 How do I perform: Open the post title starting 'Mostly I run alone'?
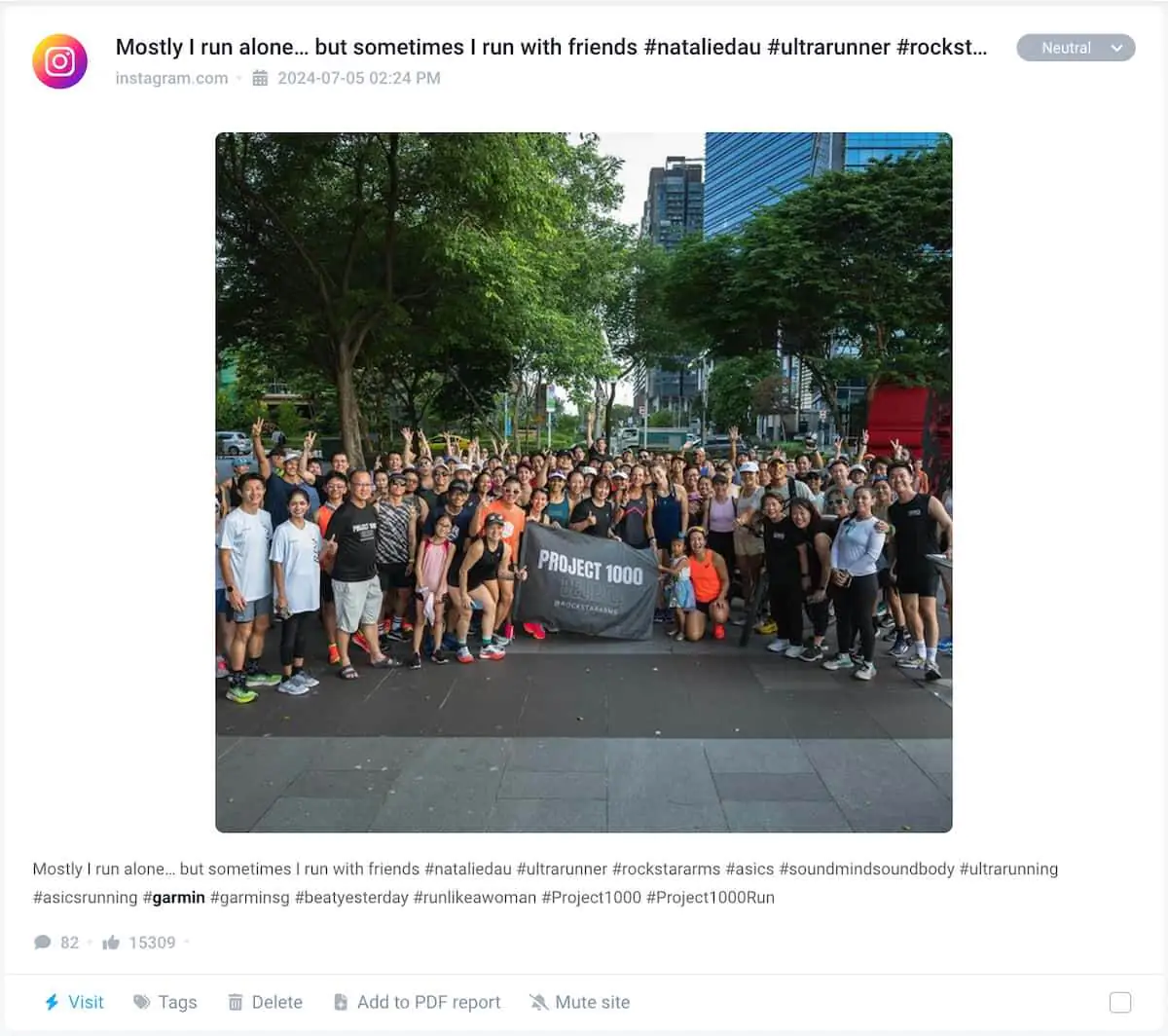coord(551,47)
